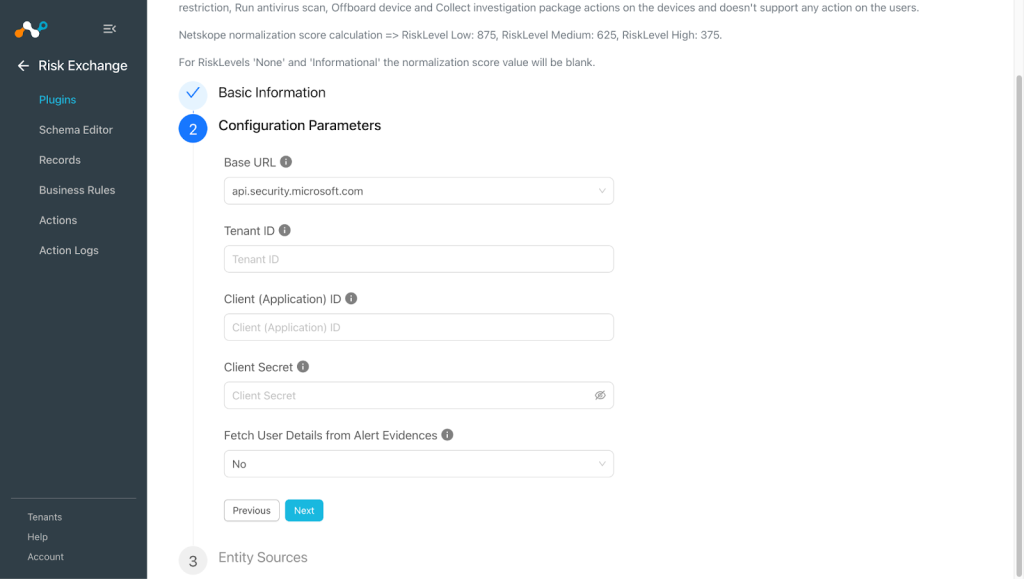
Task: Click the Tenant ID input field
Action: pyautogui.click(x=419, y=259)
